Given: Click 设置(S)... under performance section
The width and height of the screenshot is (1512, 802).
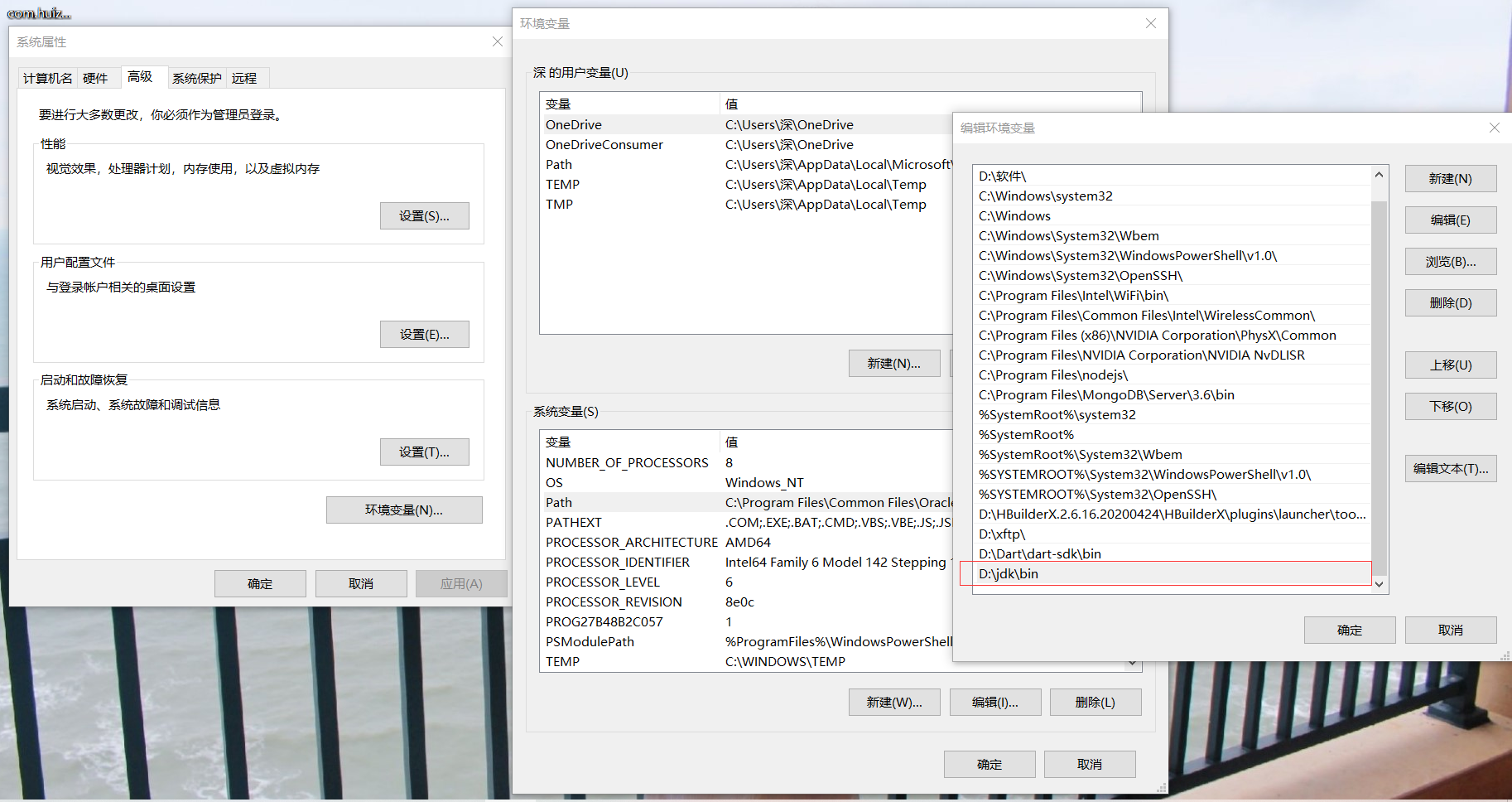Looking at the screenshot, I should point(424,216).
